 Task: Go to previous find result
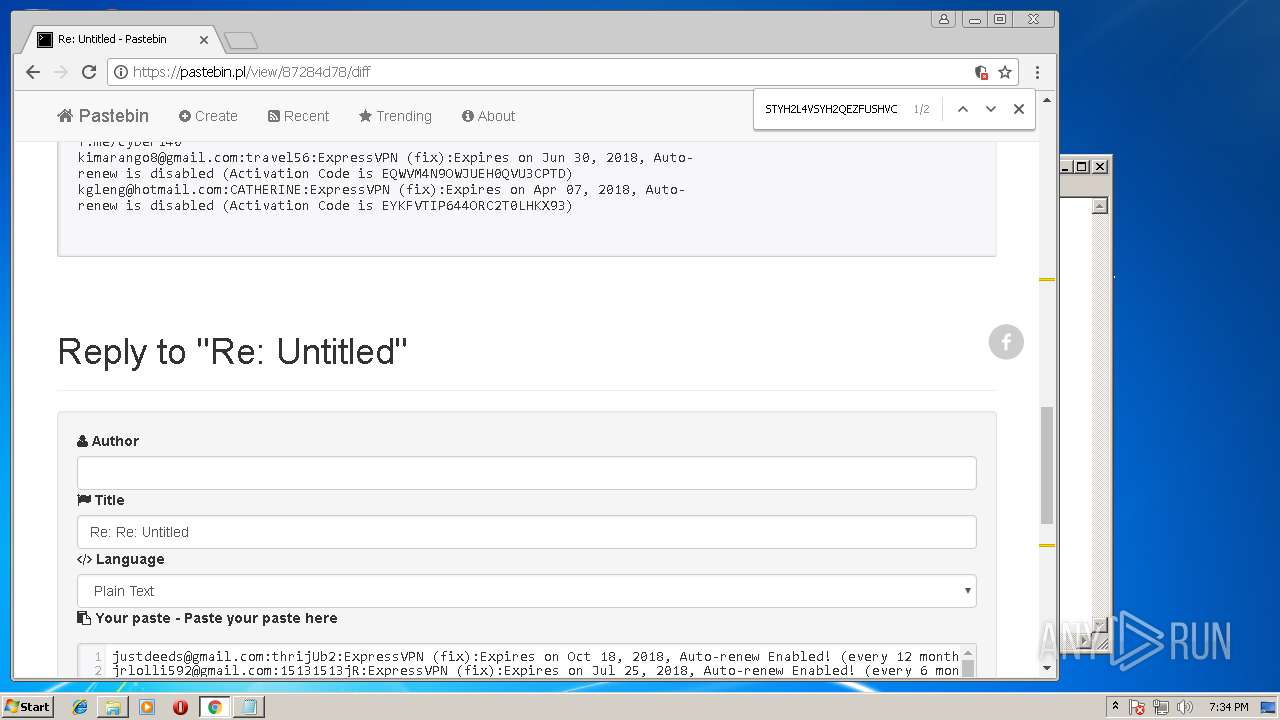962,109
